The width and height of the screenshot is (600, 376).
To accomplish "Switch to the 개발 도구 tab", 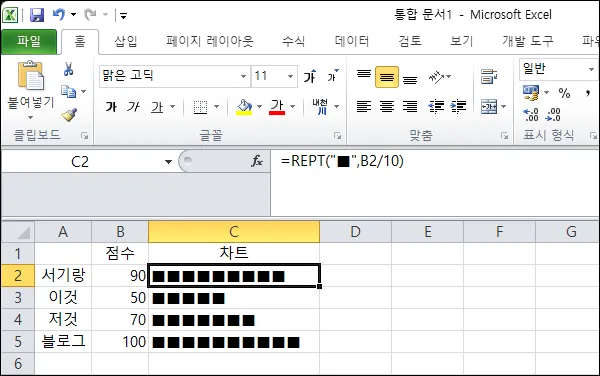I will pyautogui.click(x=528, y=41).
